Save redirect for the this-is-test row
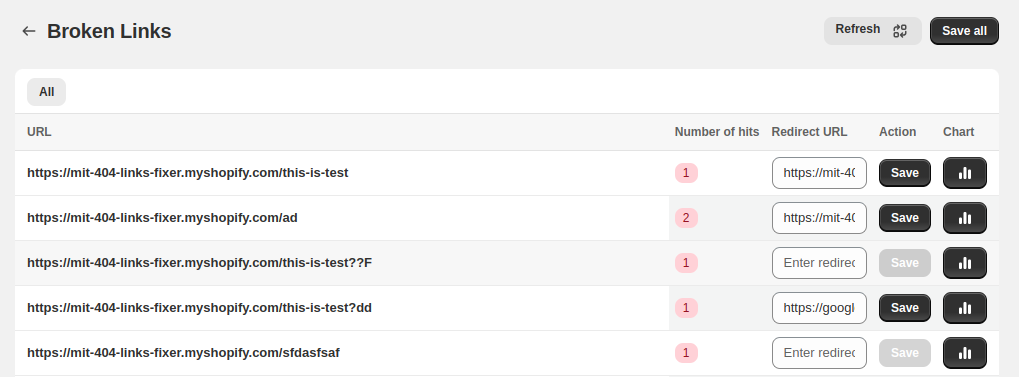The image size is (1019, 377). (x=905, y=173)
